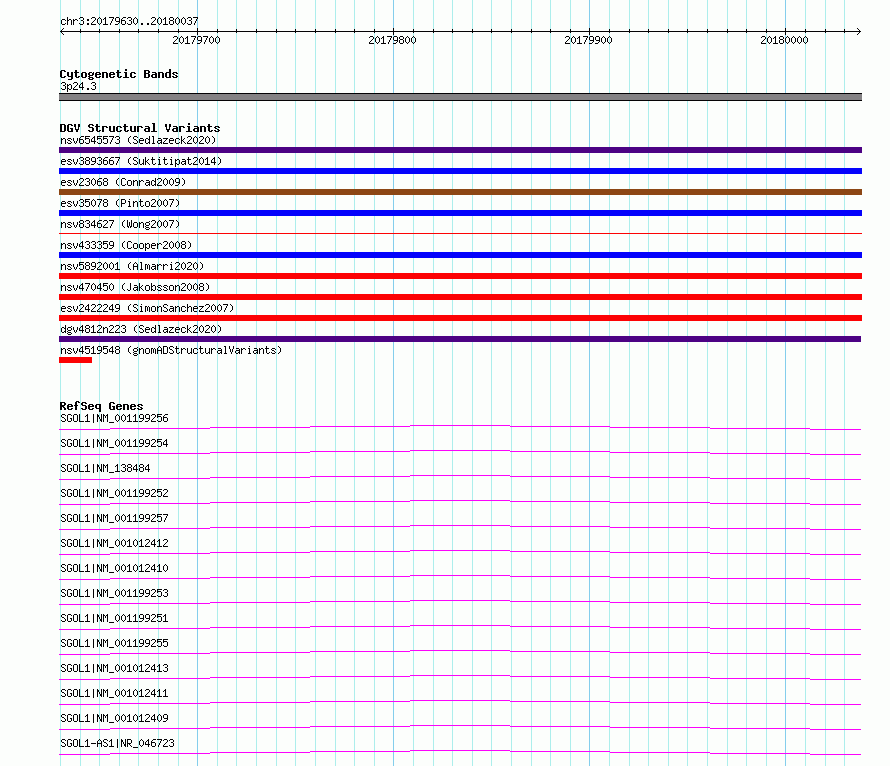
Task: Click the 20180000 ruler position label
Action: 784,40
